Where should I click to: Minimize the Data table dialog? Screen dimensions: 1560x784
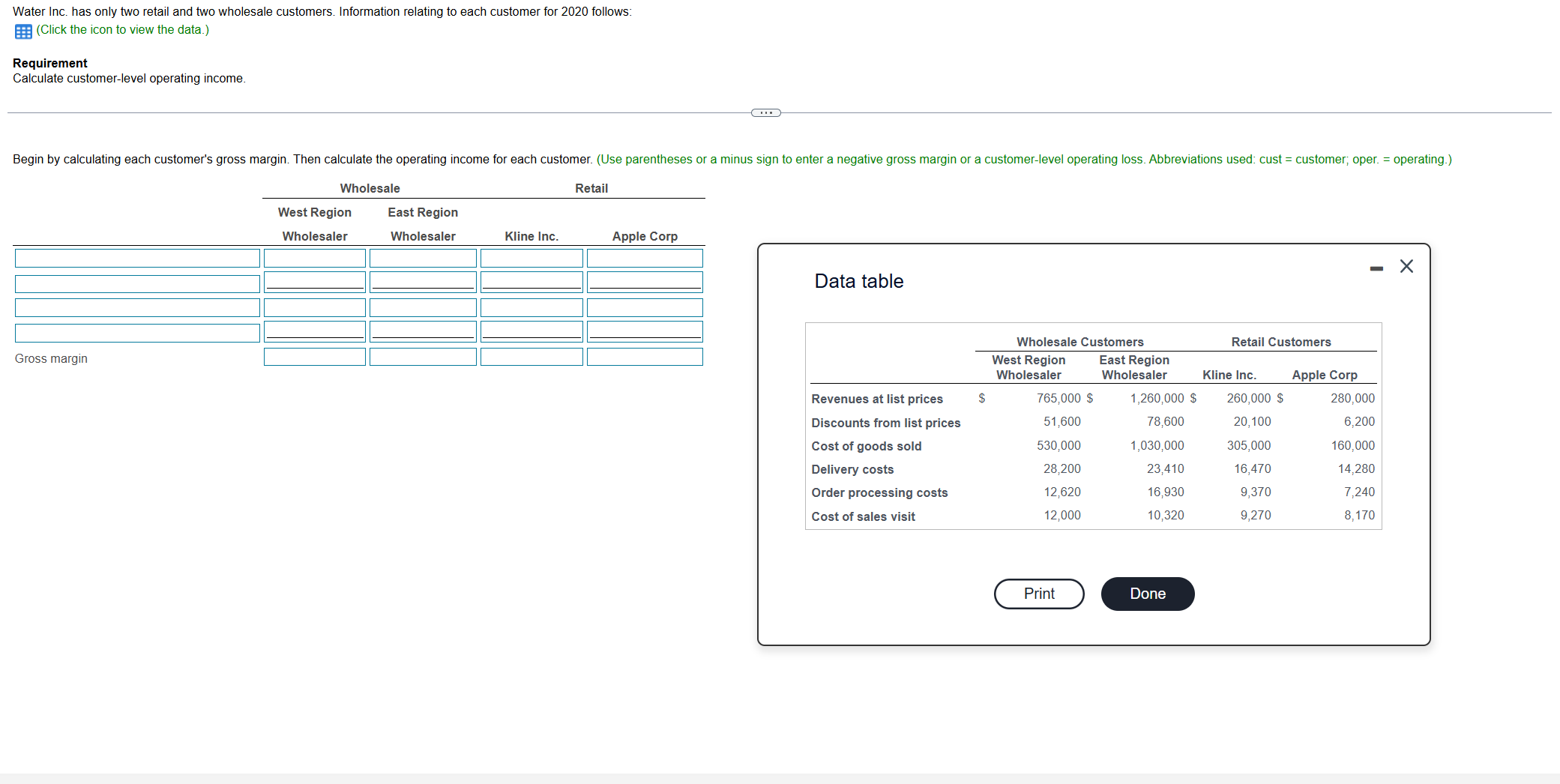(1376, 266)
